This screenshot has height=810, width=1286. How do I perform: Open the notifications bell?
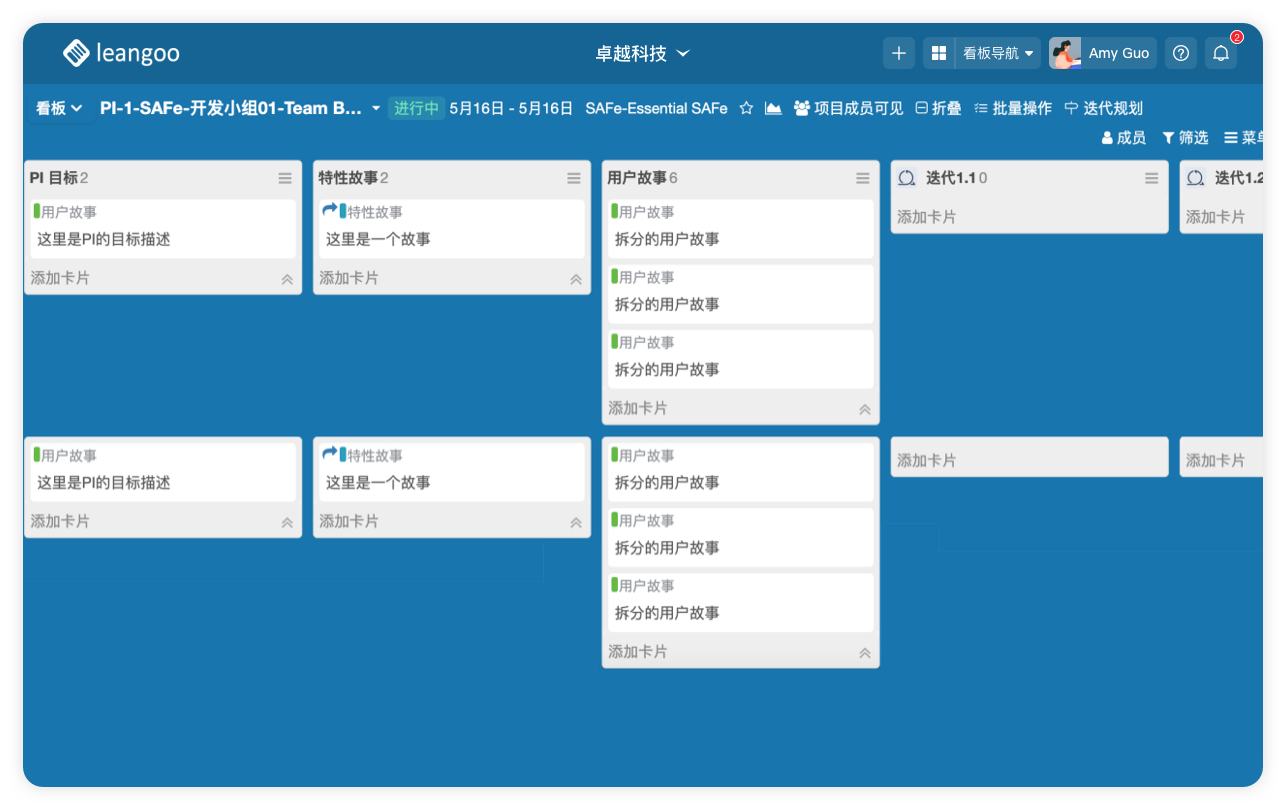[1221, 54]
